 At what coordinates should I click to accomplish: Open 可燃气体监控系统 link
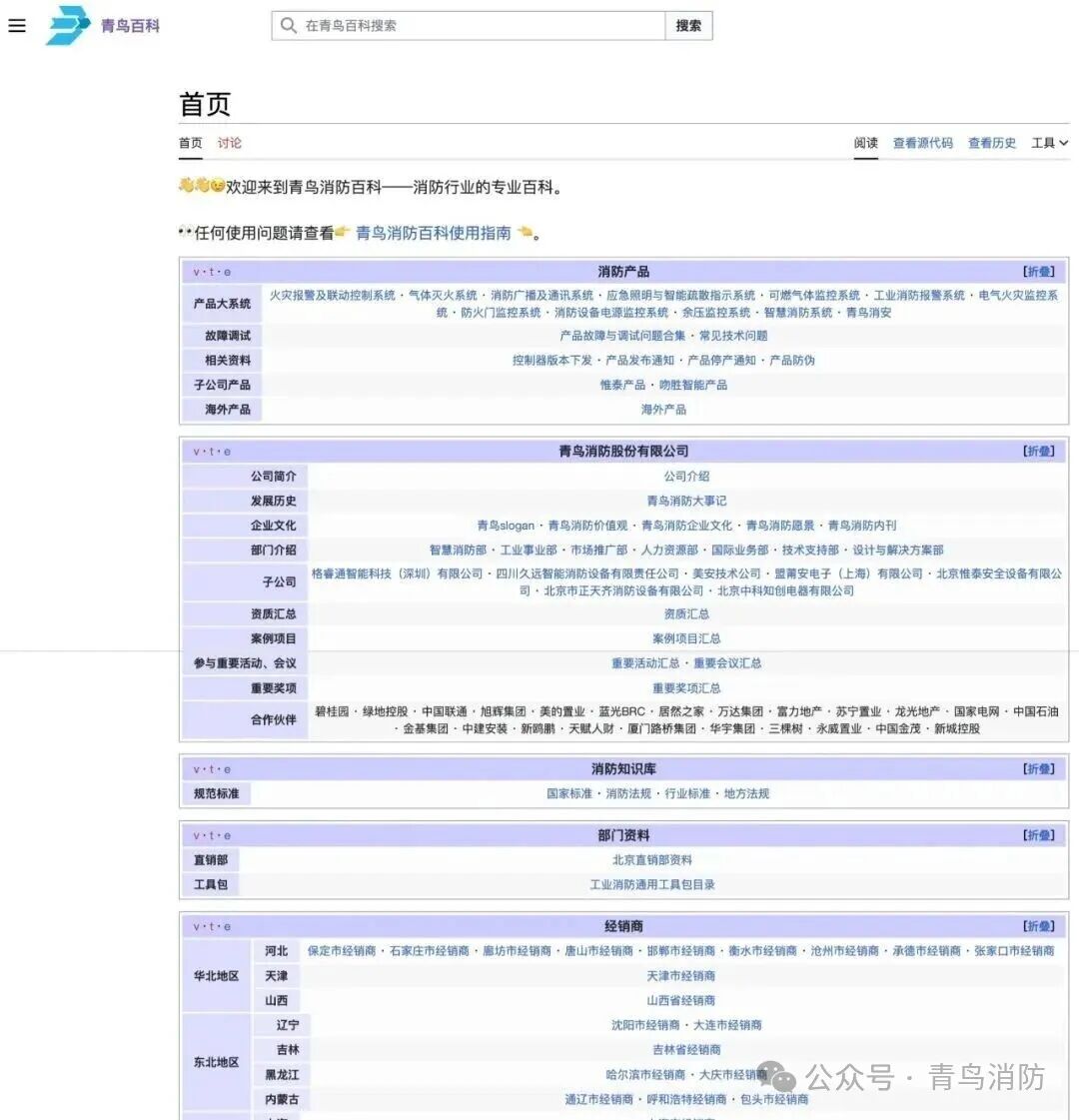814,295
